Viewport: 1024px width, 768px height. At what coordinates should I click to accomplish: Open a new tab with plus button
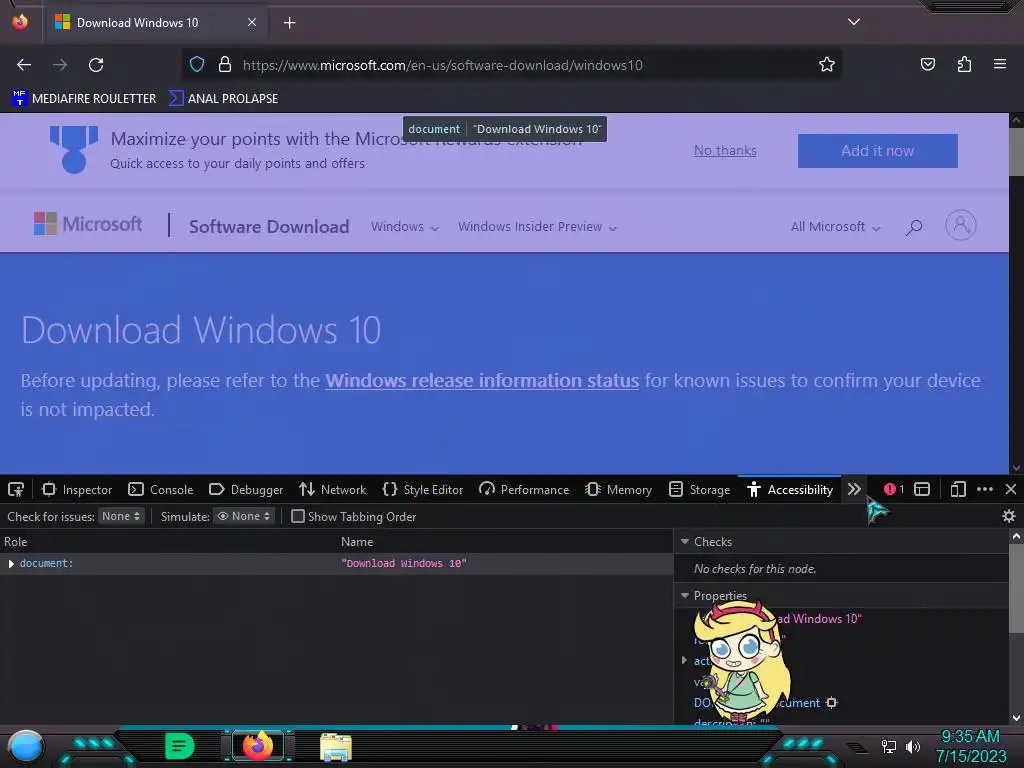click(289, 23)
